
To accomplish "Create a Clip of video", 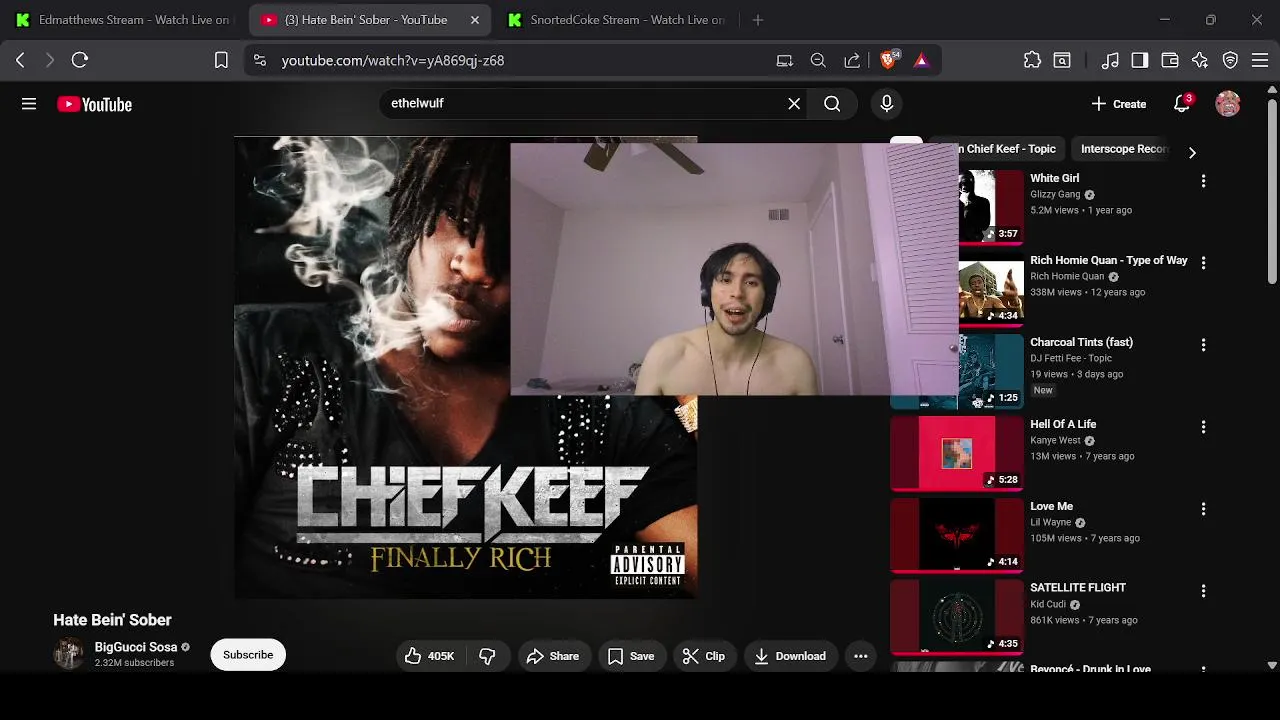I will [x=703, y=656].
